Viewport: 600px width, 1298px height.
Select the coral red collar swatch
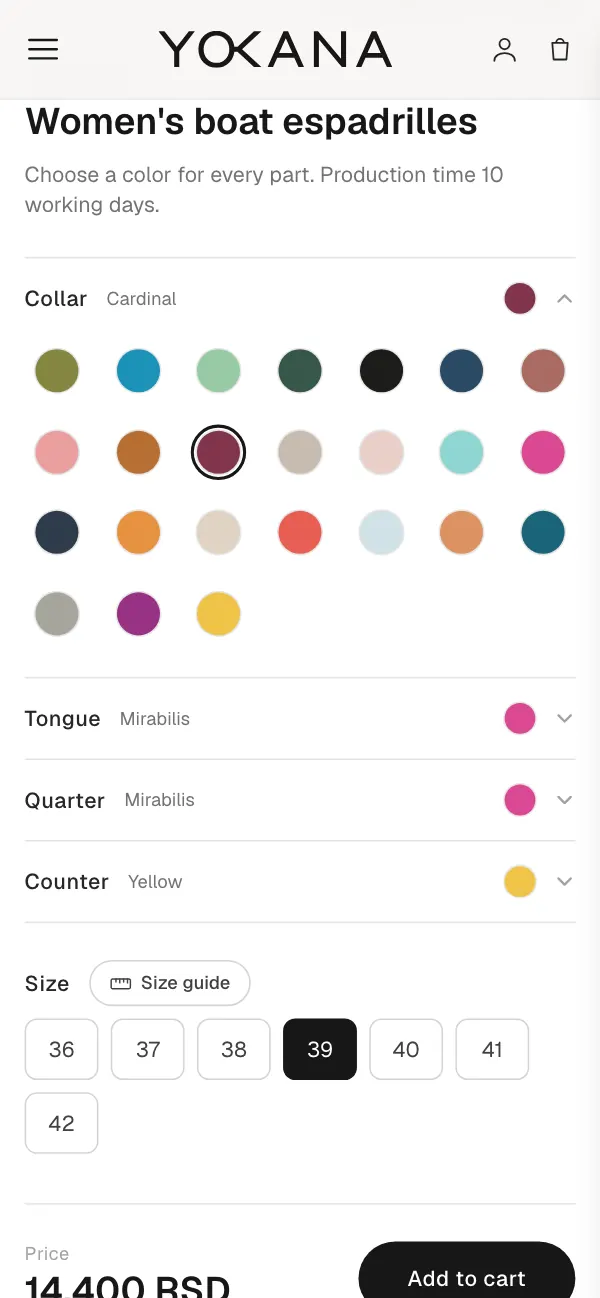[300, 532]
